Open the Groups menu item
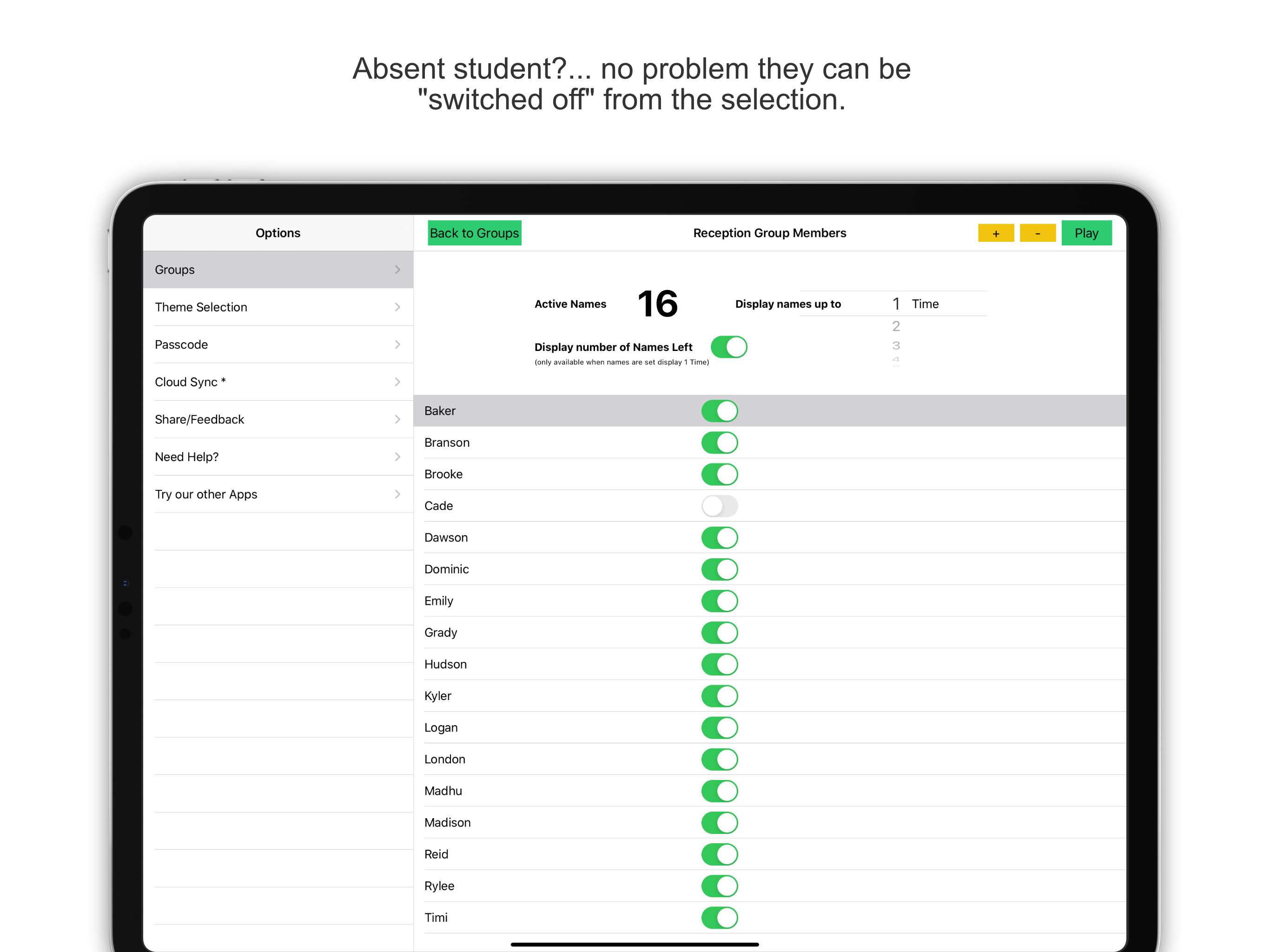The height and width of the screenshot is (952, 1270). pos(278,270)
